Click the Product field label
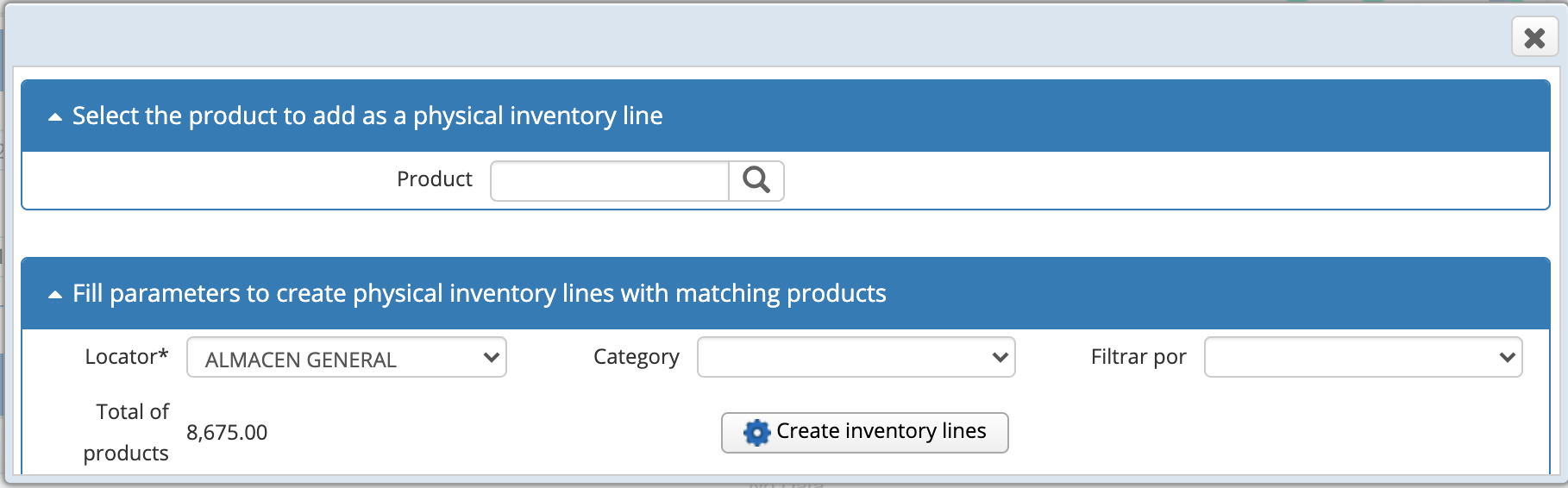Image resolution: width=1568 pixels, height=488 pixels. [x=435, y=178]
